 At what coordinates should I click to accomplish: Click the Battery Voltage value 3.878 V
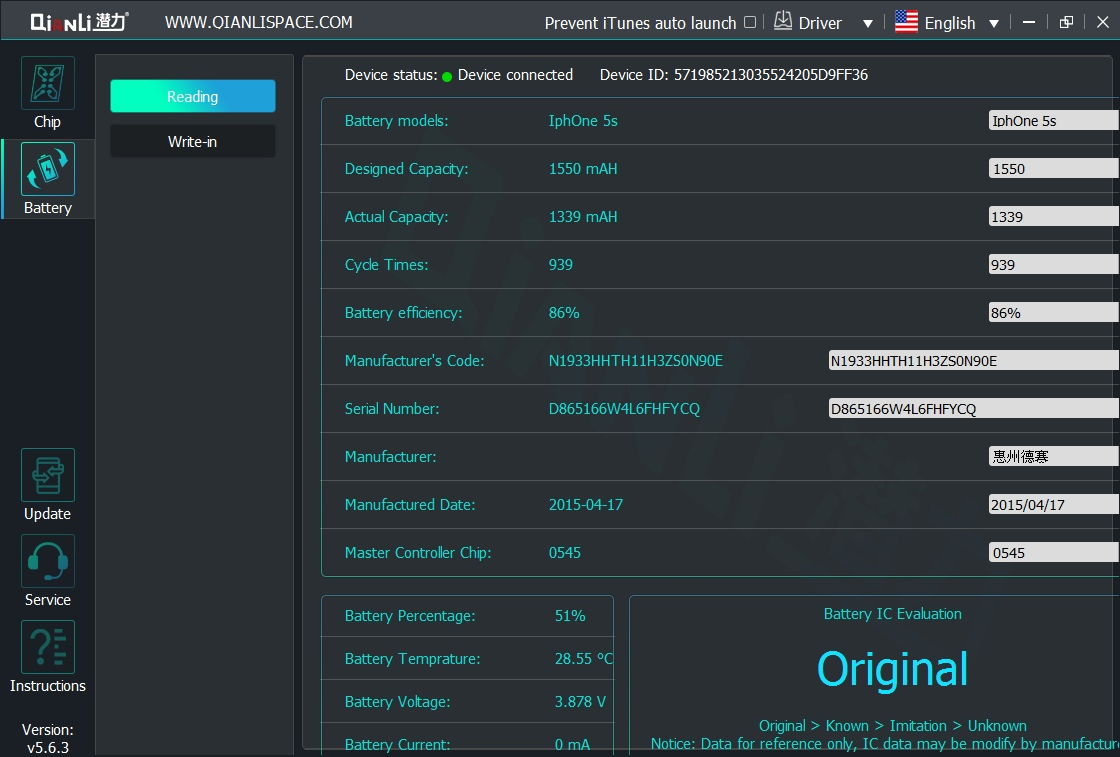[x=580, y=701]
